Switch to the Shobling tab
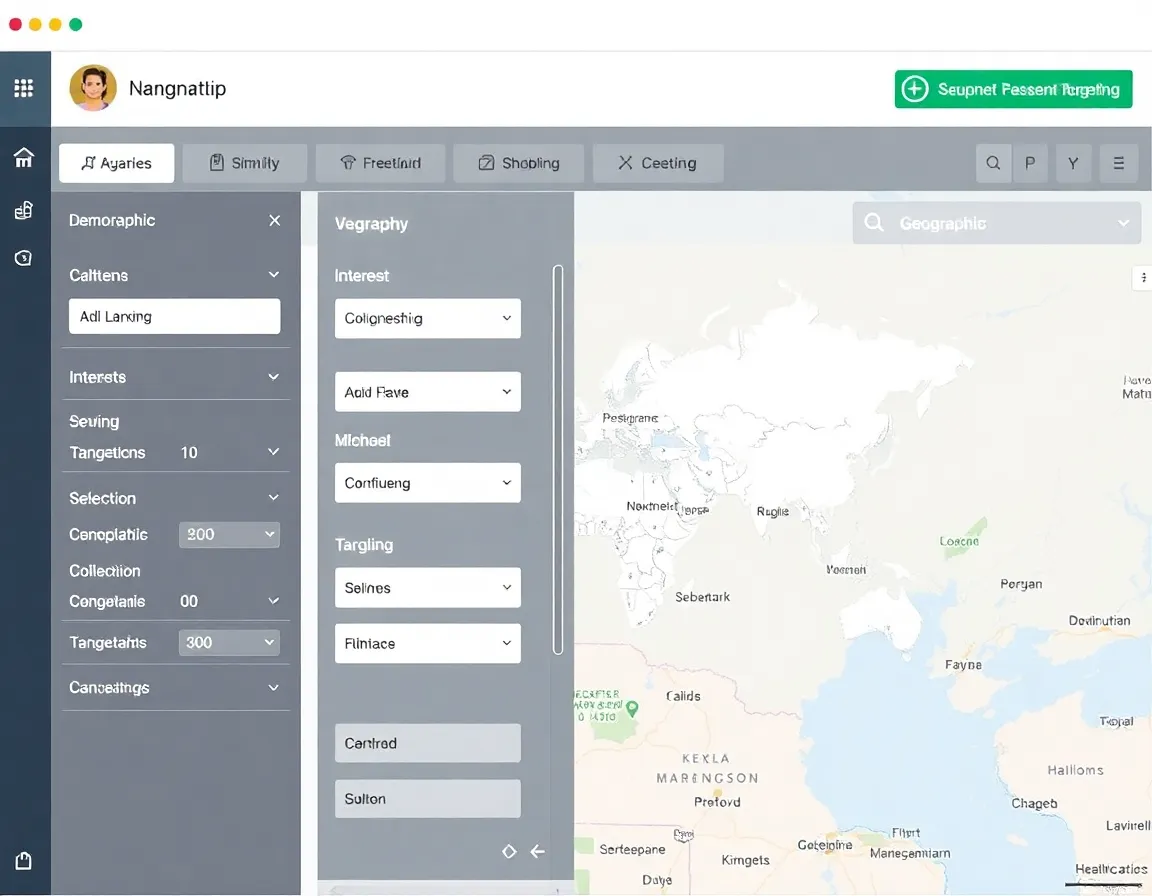 pos(518,163)
